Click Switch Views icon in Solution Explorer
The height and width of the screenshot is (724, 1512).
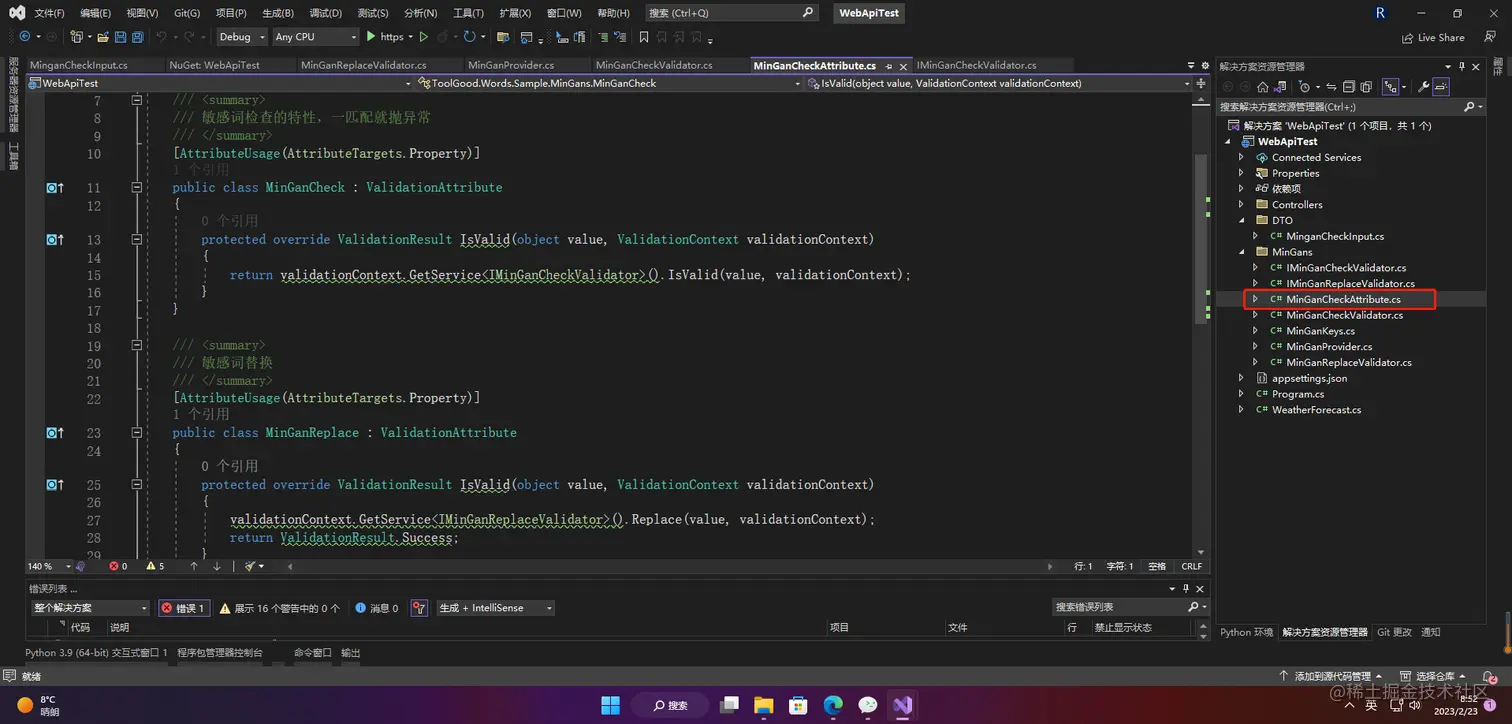pyautogui.click(x=1280, y=87)
